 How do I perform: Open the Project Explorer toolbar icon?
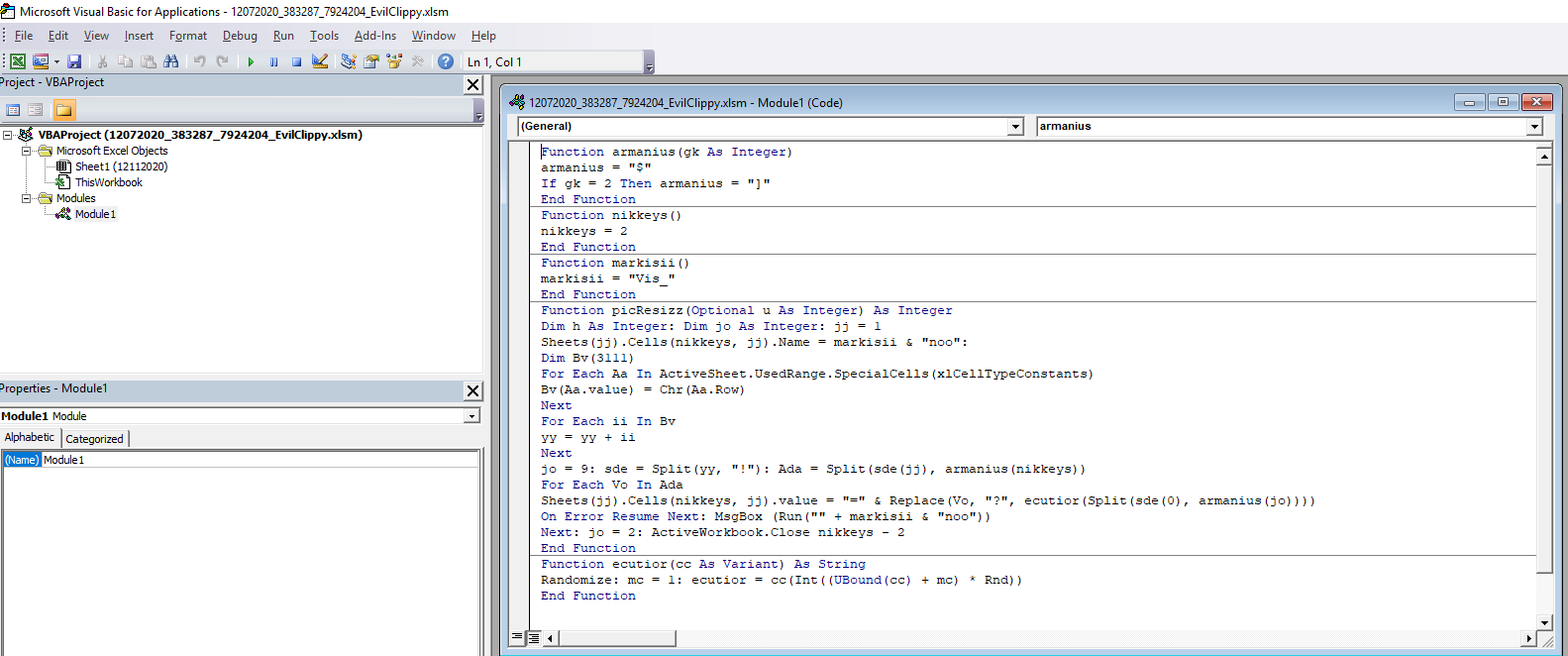[348, 61]
